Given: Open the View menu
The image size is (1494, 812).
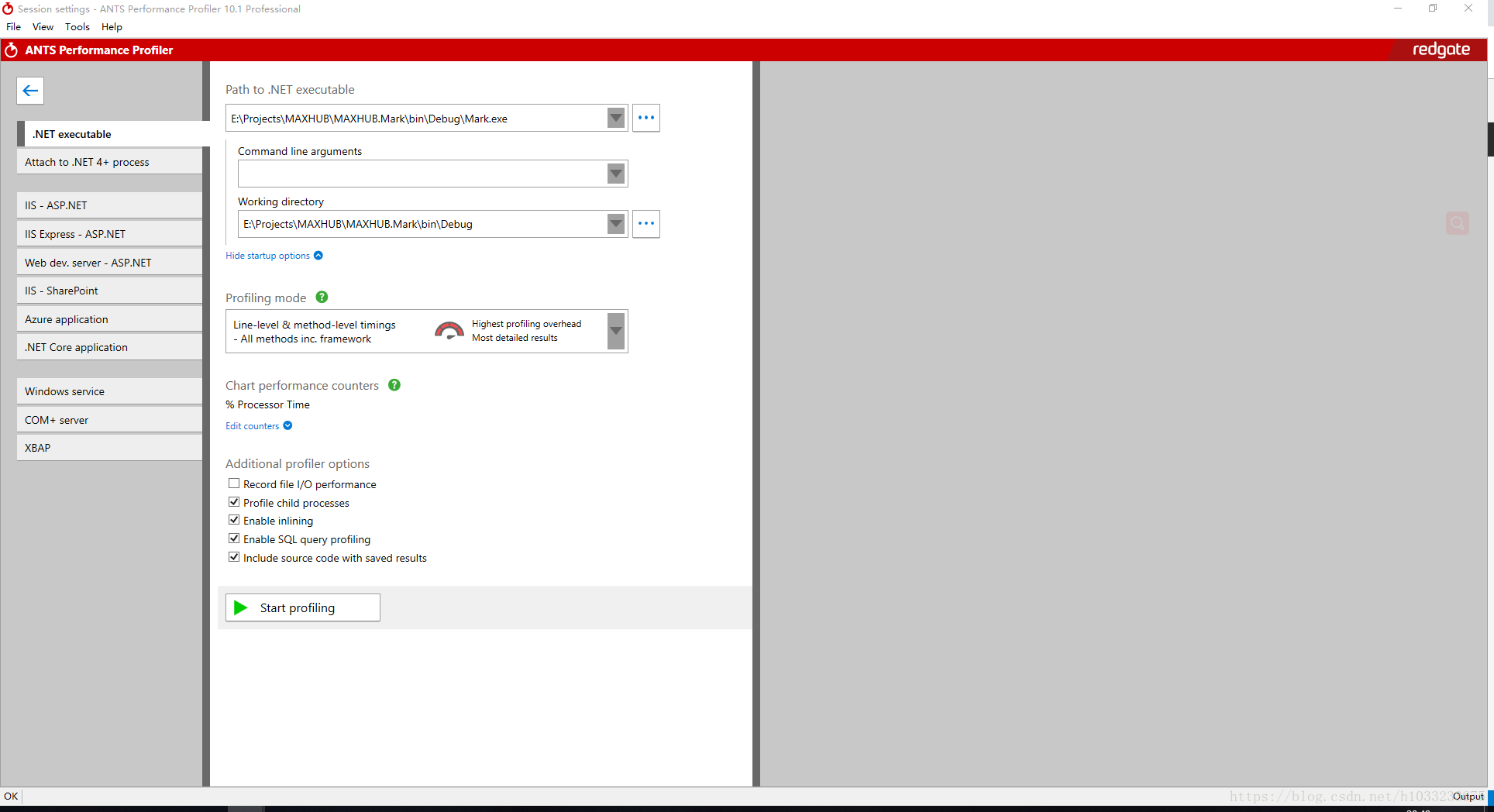Looking at the screenshot, I should tap(43, 26).
